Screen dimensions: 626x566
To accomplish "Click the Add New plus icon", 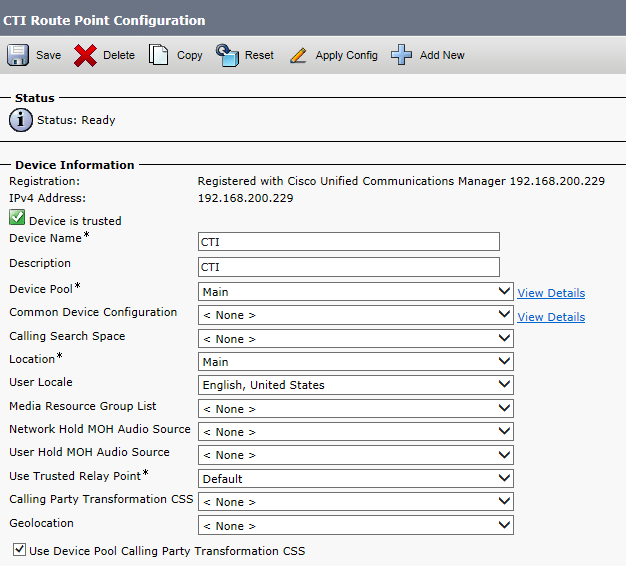I will click(401, 55).
